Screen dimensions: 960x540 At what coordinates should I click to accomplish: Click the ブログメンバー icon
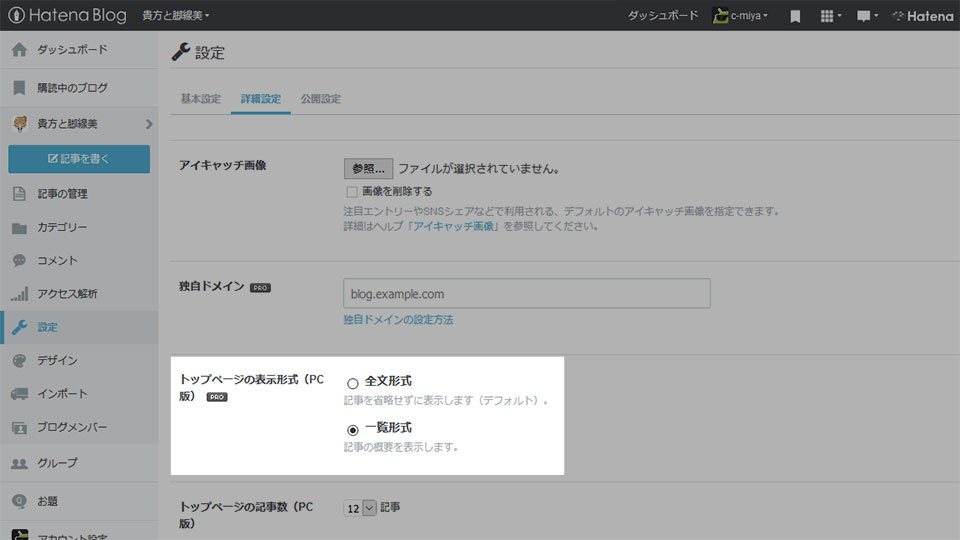tap(20, 427)
